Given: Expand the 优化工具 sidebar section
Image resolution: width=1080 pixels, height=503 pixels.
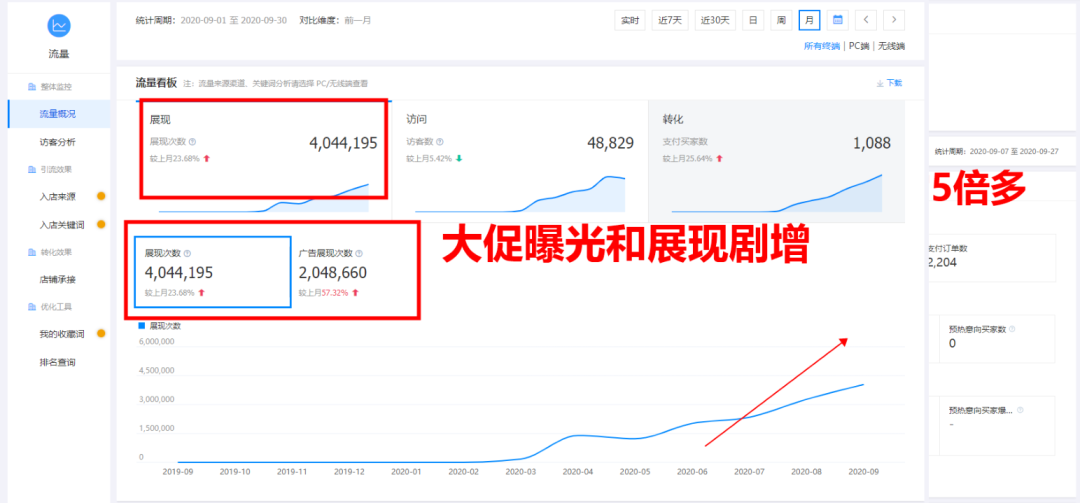Looking at the screenshot, I should (x=55, y=307).
